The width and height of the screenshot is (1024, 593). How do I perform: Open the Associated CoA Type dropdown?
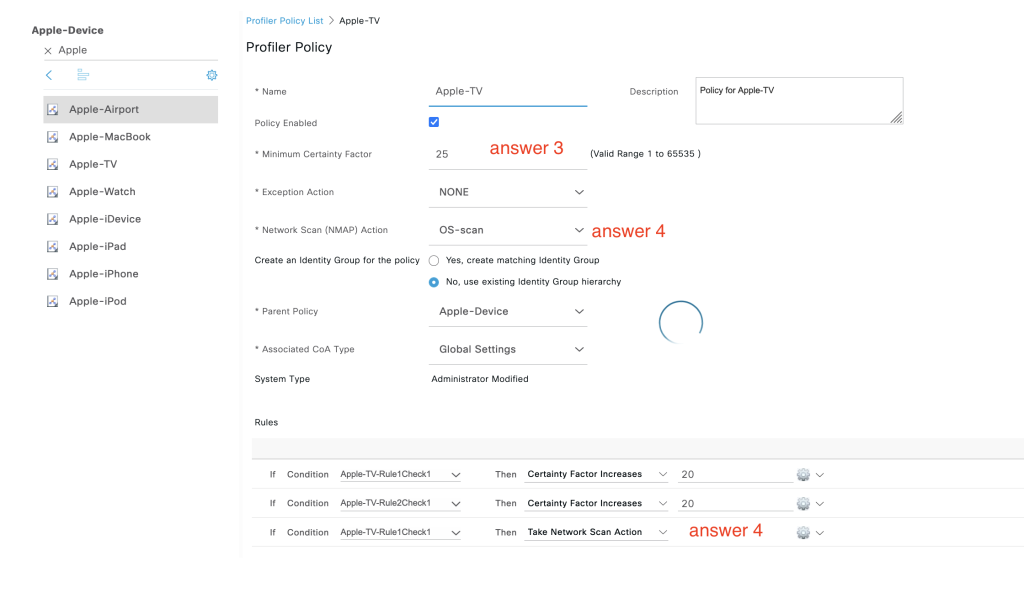pyautogui.click(x=510, y=350)
